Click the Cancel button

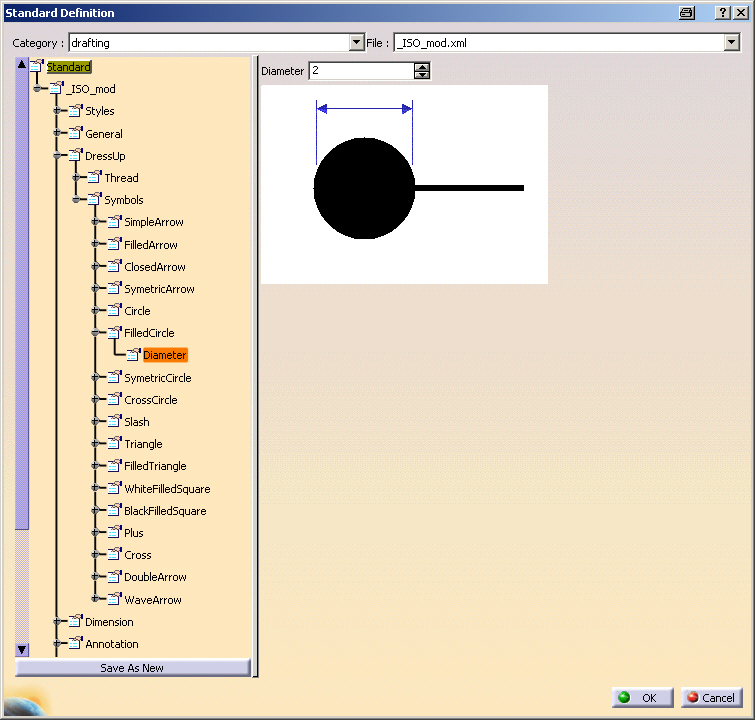(x=712, y=698)
